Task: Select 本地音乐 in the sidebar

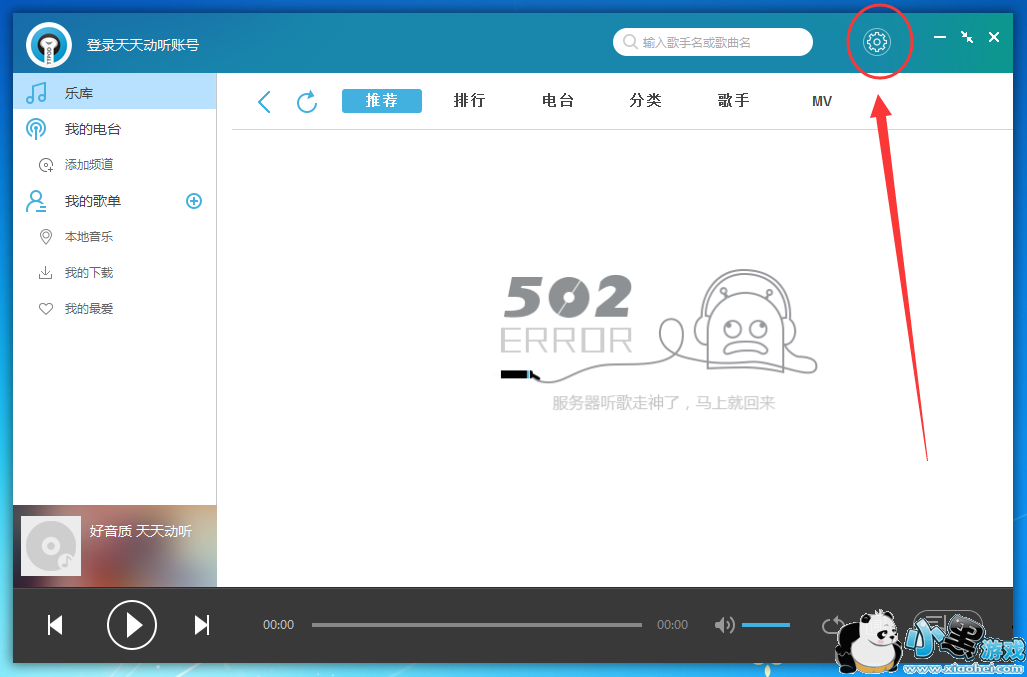Action: pyautogui.click(x=89, y=237)
